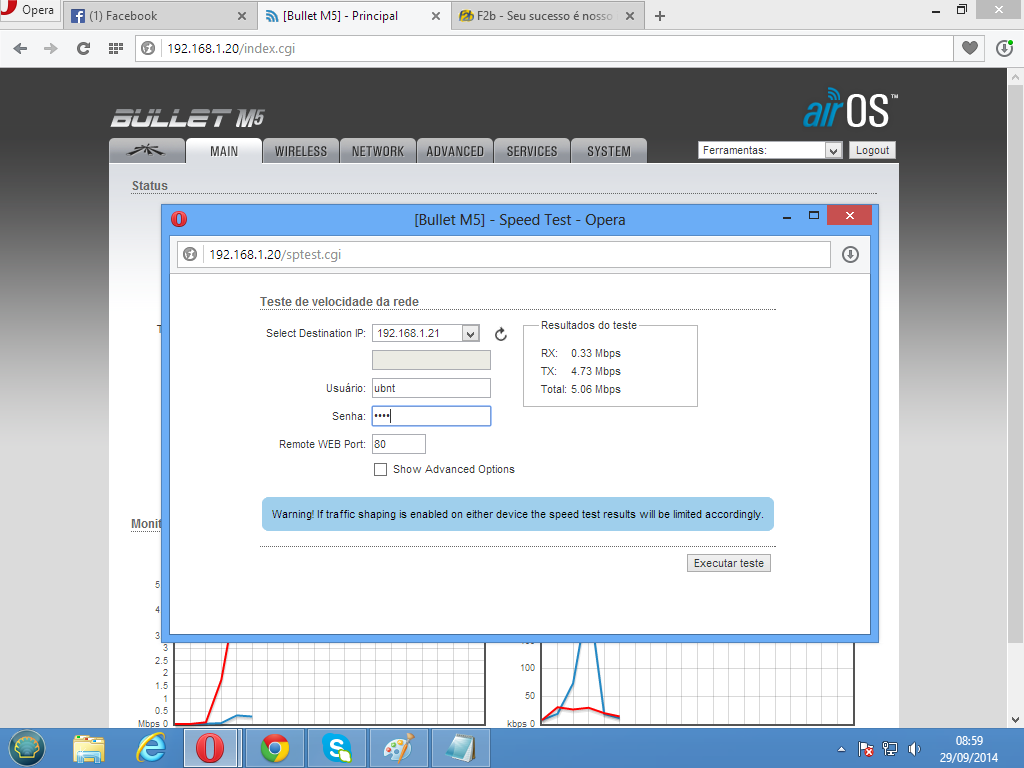Click the site info icon in main address bar
The height and width of the screenshot is (768, 1024).
click(x=148, y=48)
